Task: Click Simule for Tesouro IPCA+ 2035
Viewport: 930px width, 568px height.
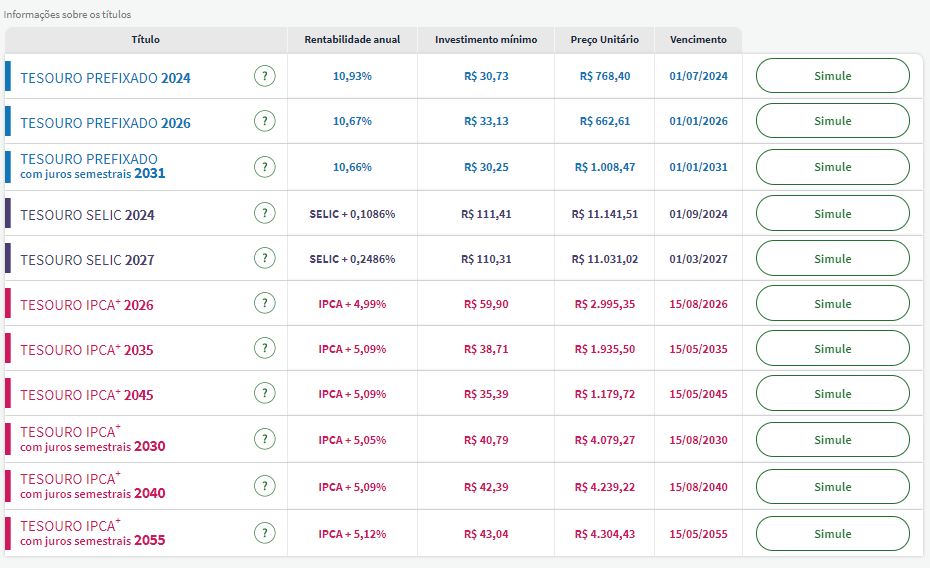Action: (x=833, y=349)
